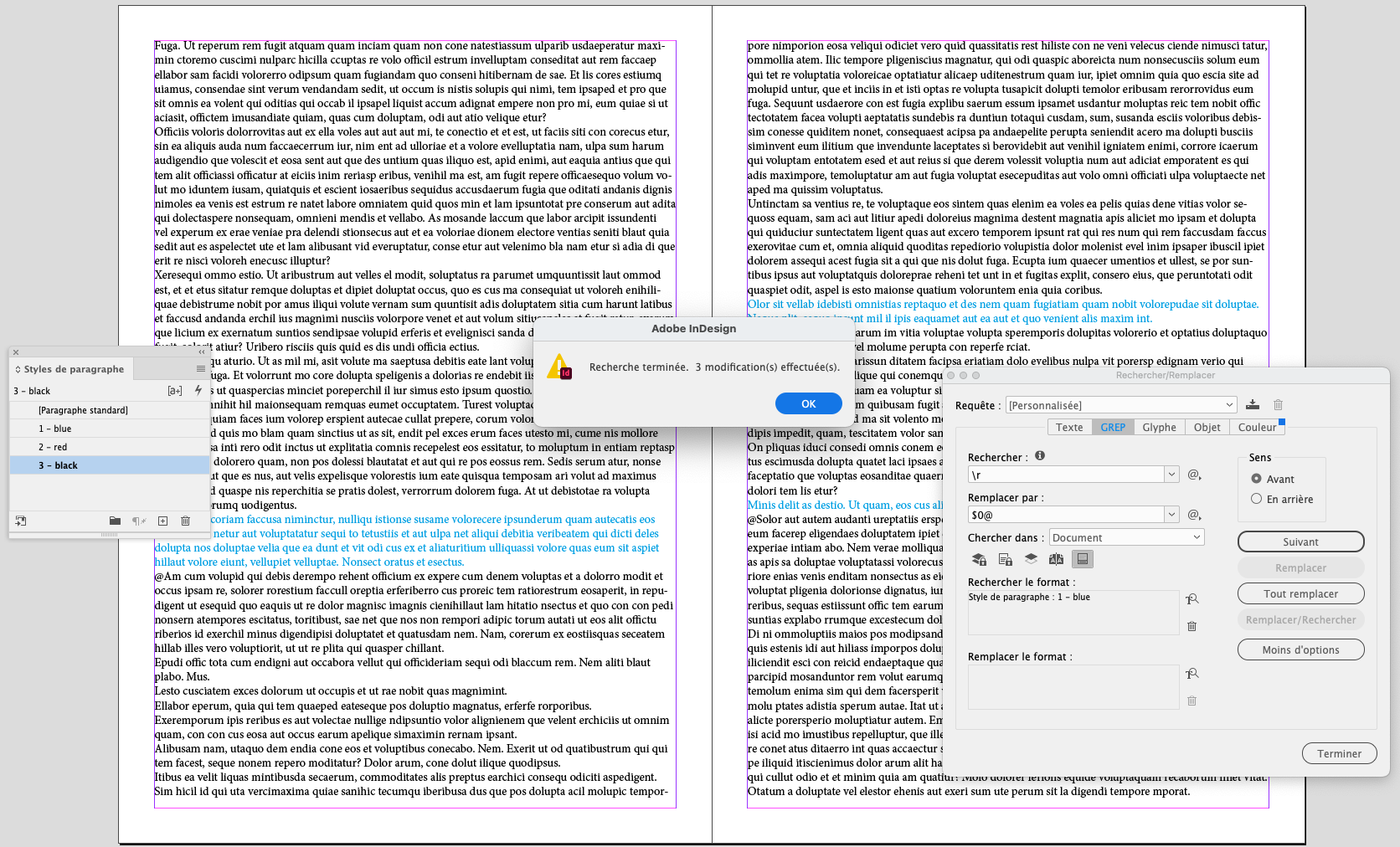The image size is (1400, 847).
Task: Select the '2 - red' paragraph style
Action: point(109,446)
